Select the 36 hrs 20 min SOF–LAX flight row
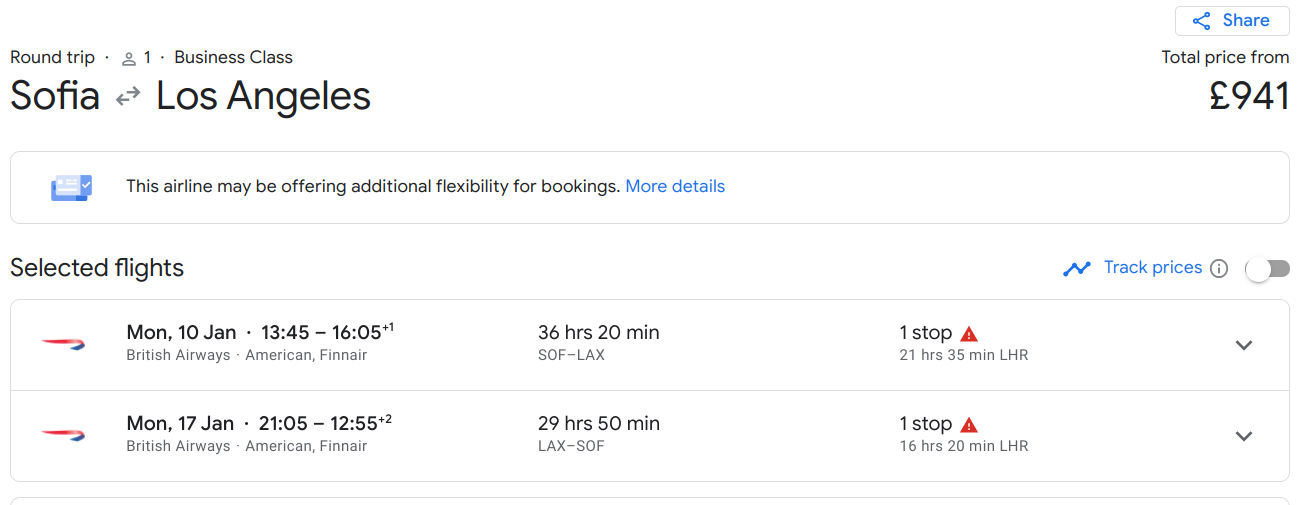This screenshot has height=505, width=1302. [x=598, y=343]
